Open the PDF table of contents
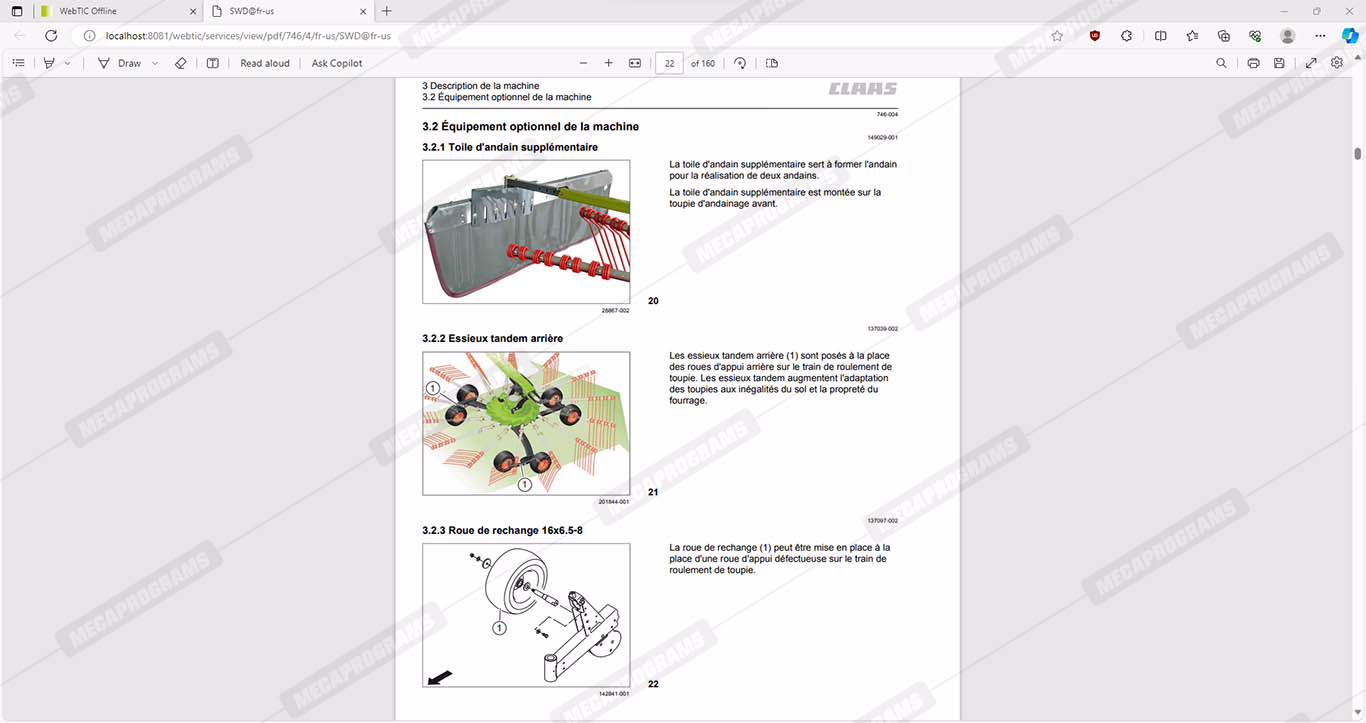 point(18,63)
